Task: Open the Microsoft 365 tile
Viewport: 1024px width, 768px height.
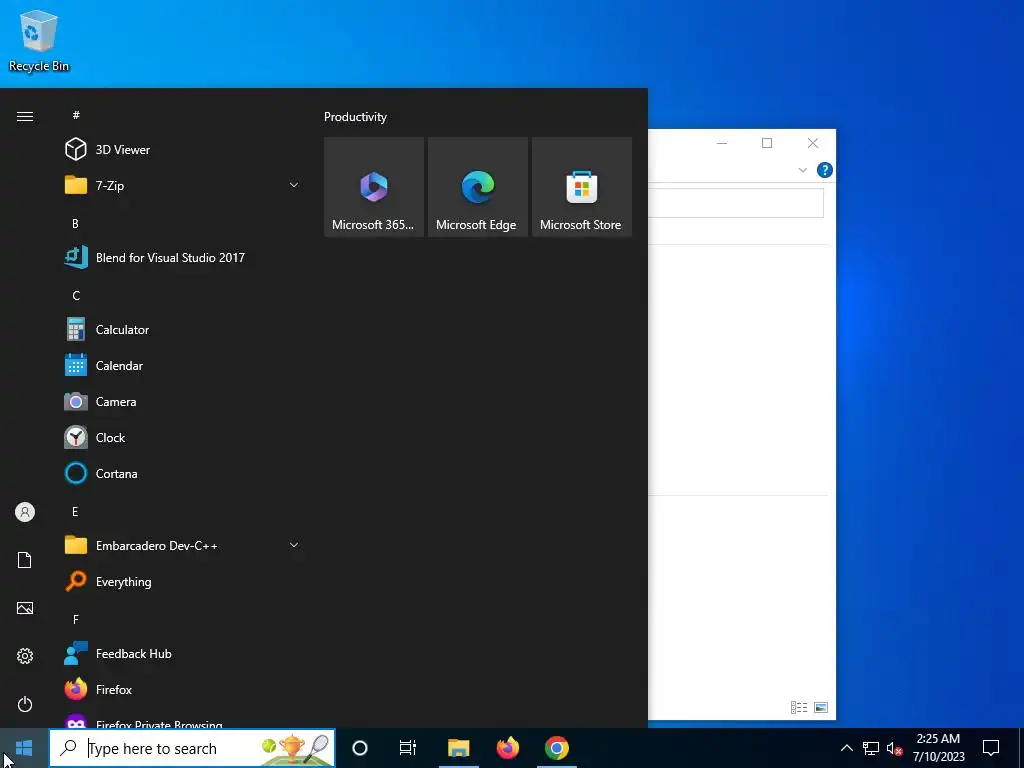Action: point(374,187)
